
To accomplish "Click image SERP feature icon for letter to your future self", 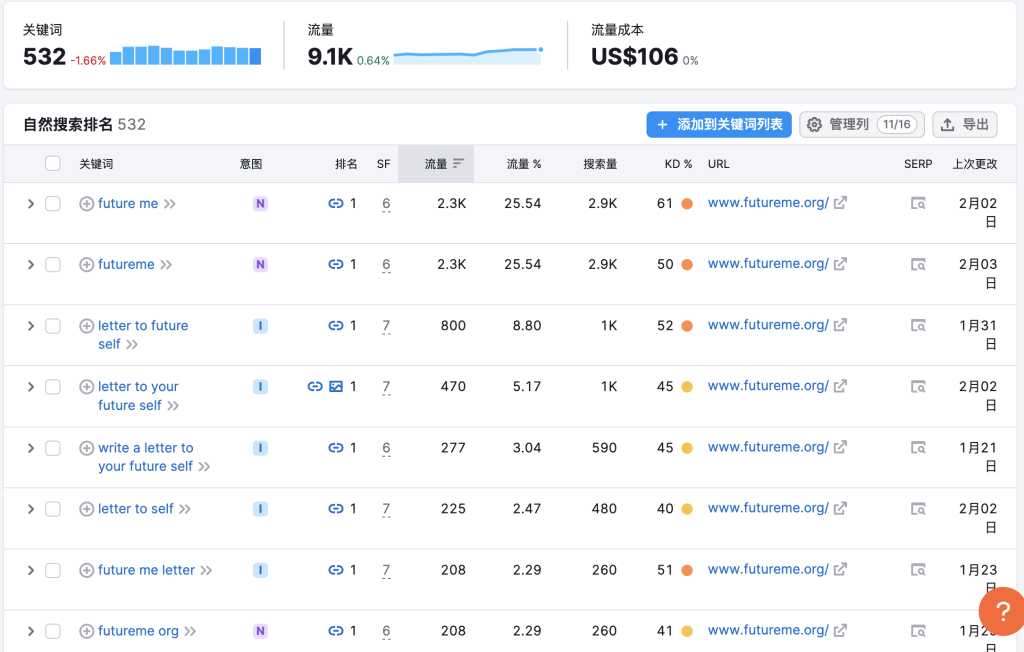I will 336,387.
